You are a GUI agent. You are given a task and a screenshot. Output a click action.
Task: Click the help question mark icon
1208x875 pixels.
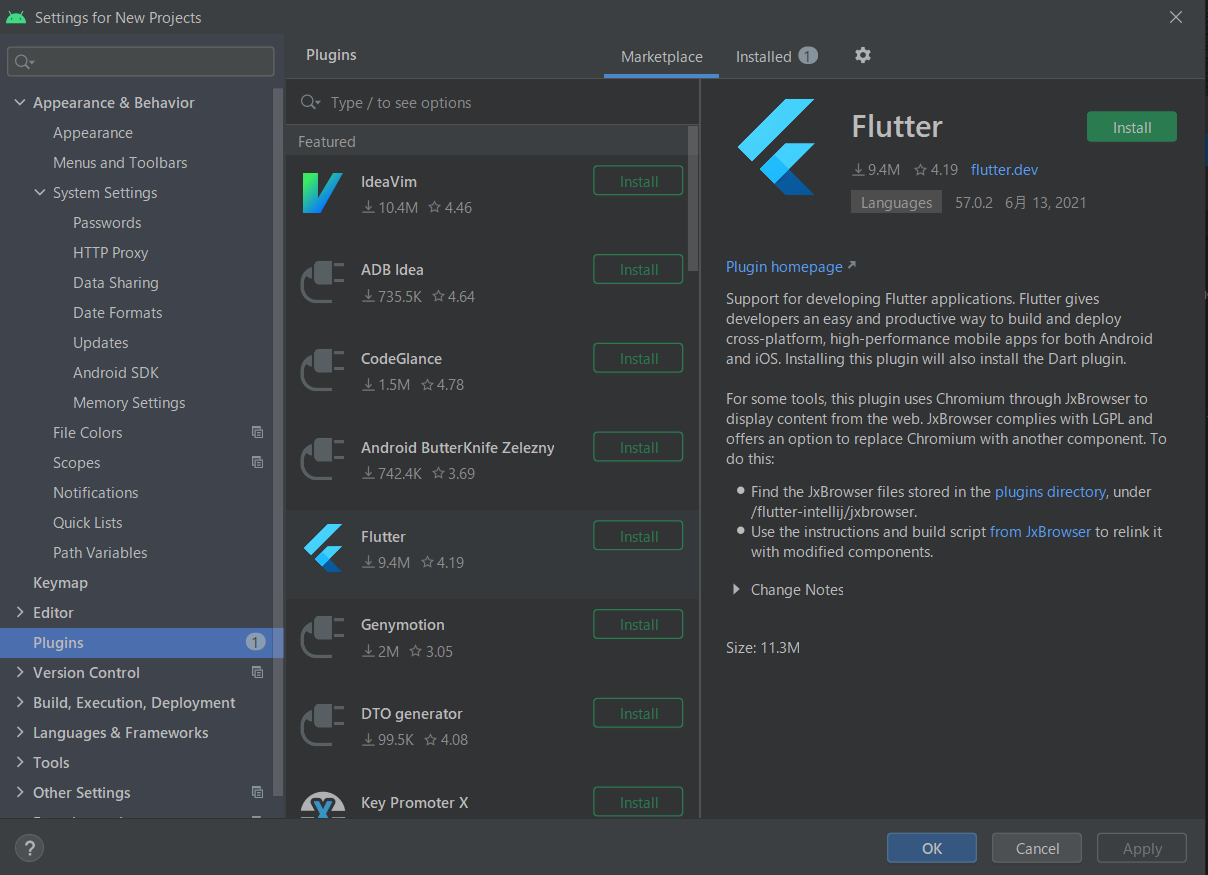click(x=30, y=848)
